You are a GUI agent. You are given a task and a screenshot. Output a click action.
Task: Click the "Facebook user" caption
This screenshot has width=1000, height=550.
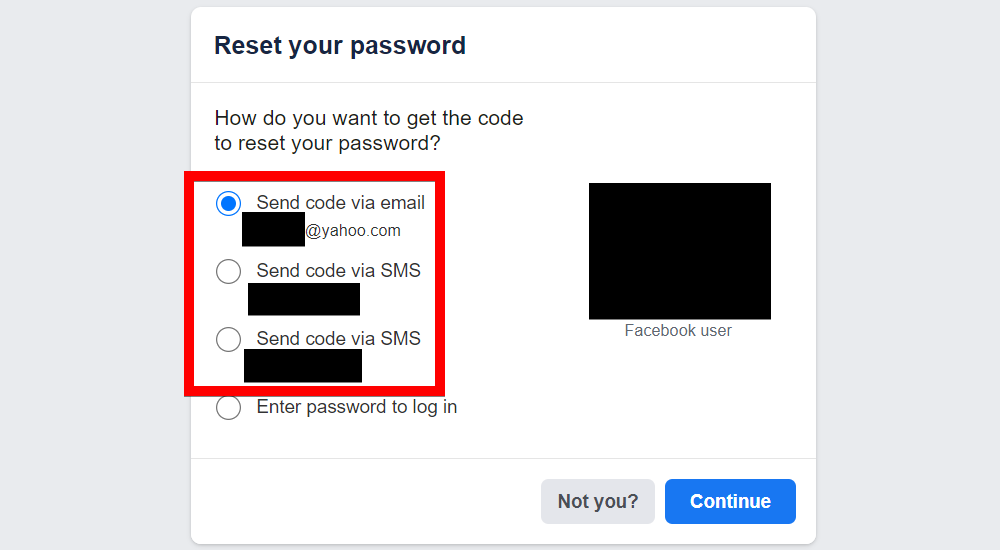click(x=678, y=331)
